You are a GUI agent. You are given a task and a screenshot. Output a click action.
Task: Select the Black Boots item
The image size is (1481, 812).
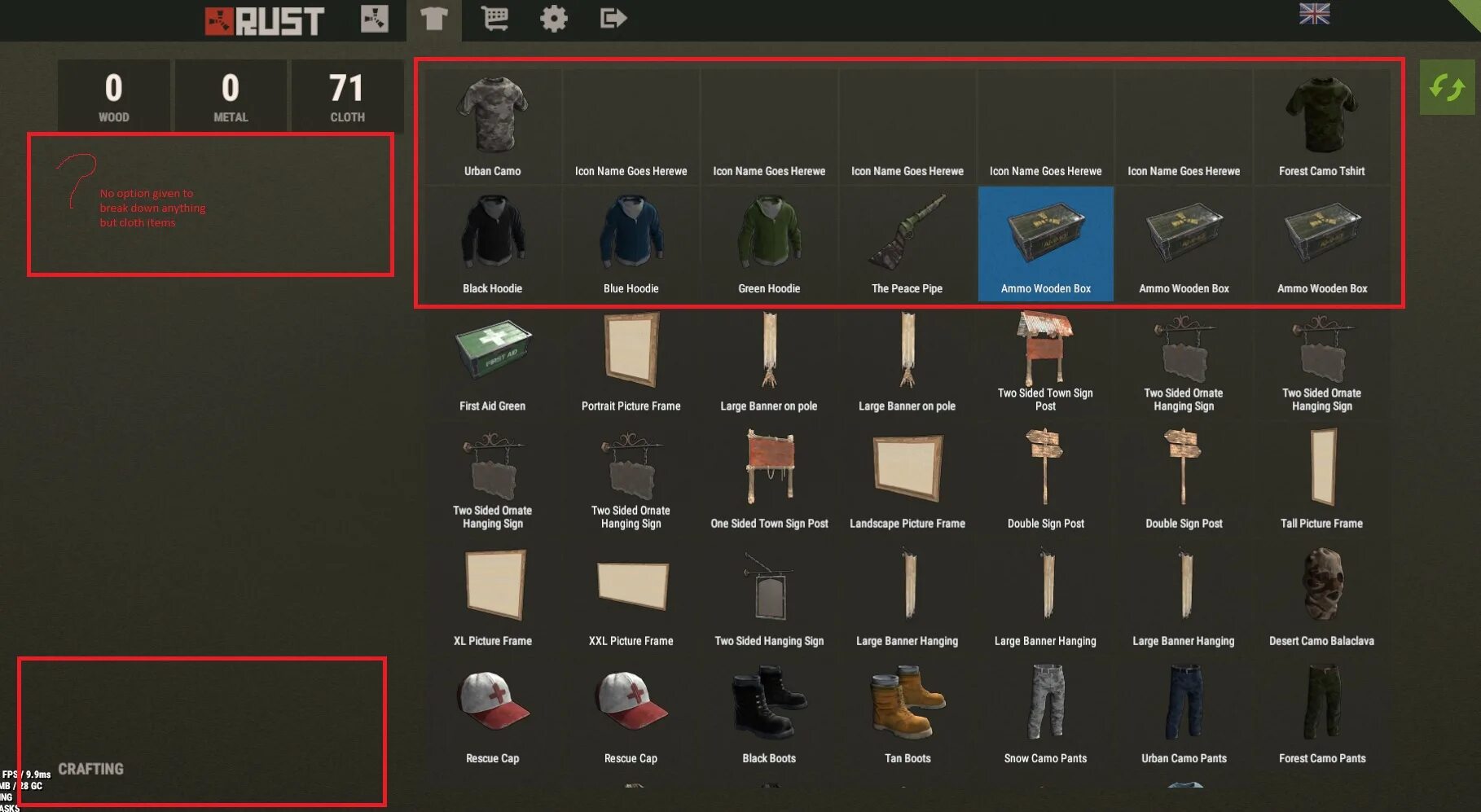(x=769, y=713)
